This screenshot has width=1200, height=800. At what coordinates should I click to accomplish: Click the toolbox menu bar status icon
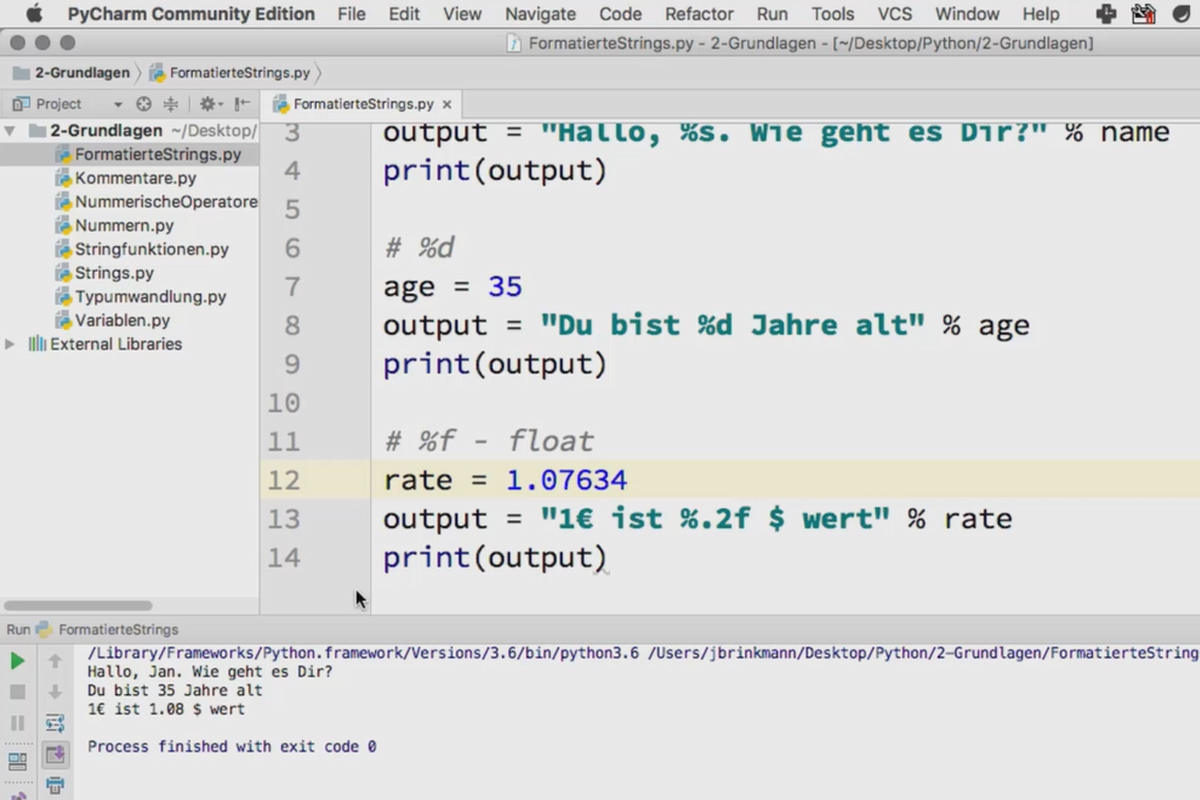point(1143,14)
